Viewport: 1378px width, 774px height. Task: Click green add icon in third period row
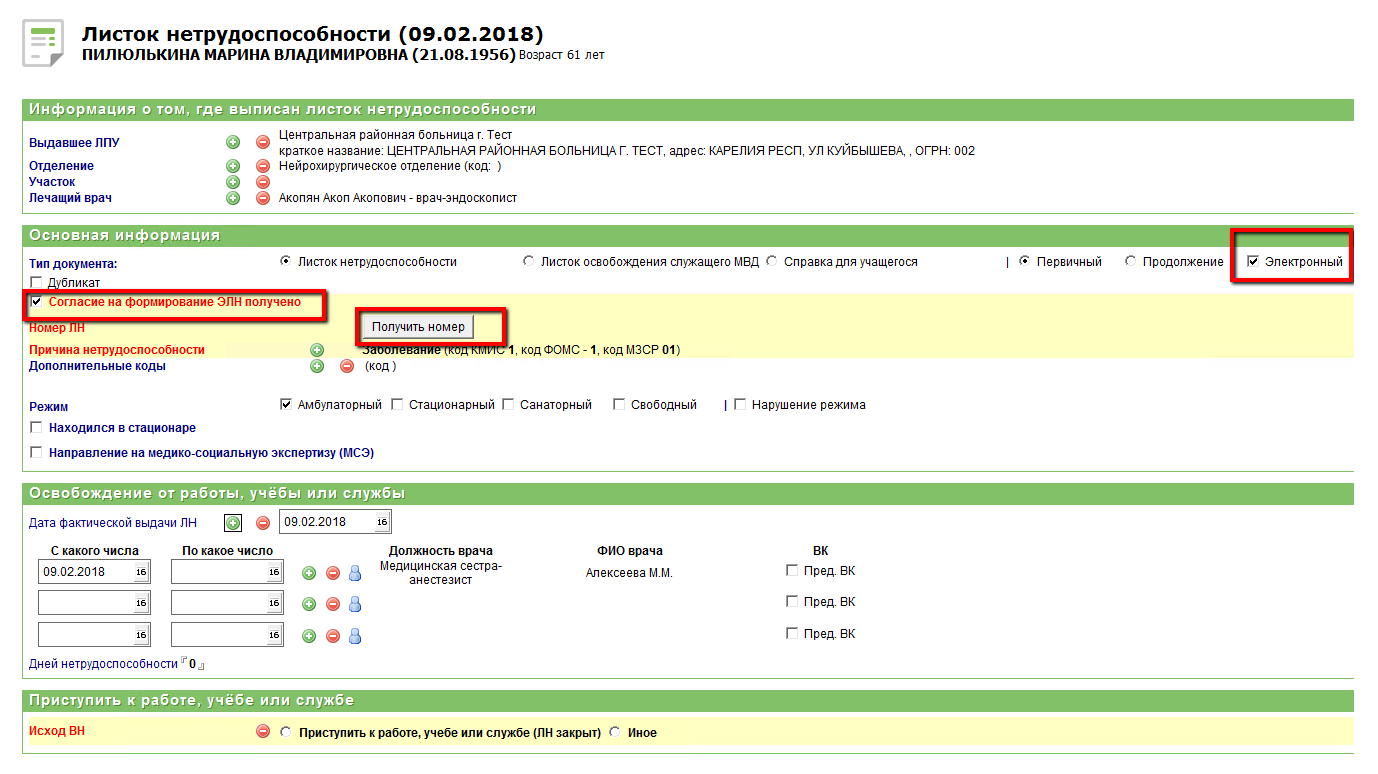click(x=309, y=636)
